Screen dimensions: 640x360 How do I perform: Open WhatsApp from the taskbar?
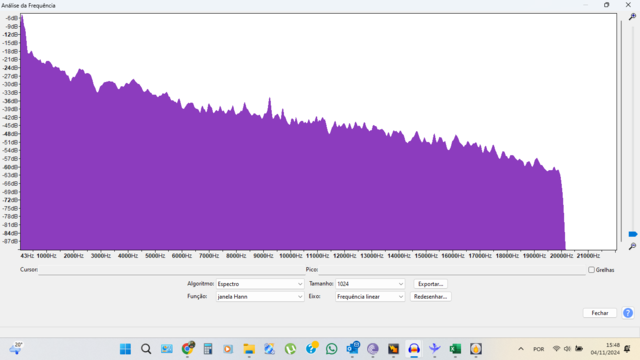tap(331, 349)
